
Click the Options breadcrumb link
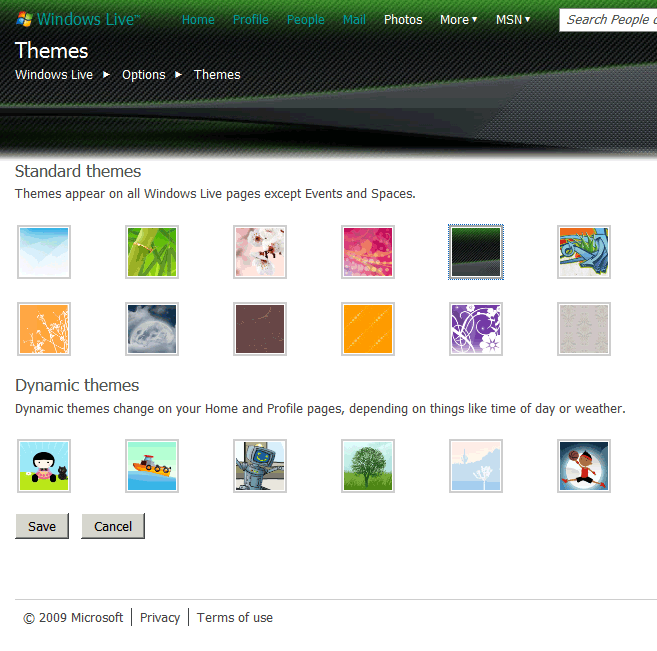[144, 75]
